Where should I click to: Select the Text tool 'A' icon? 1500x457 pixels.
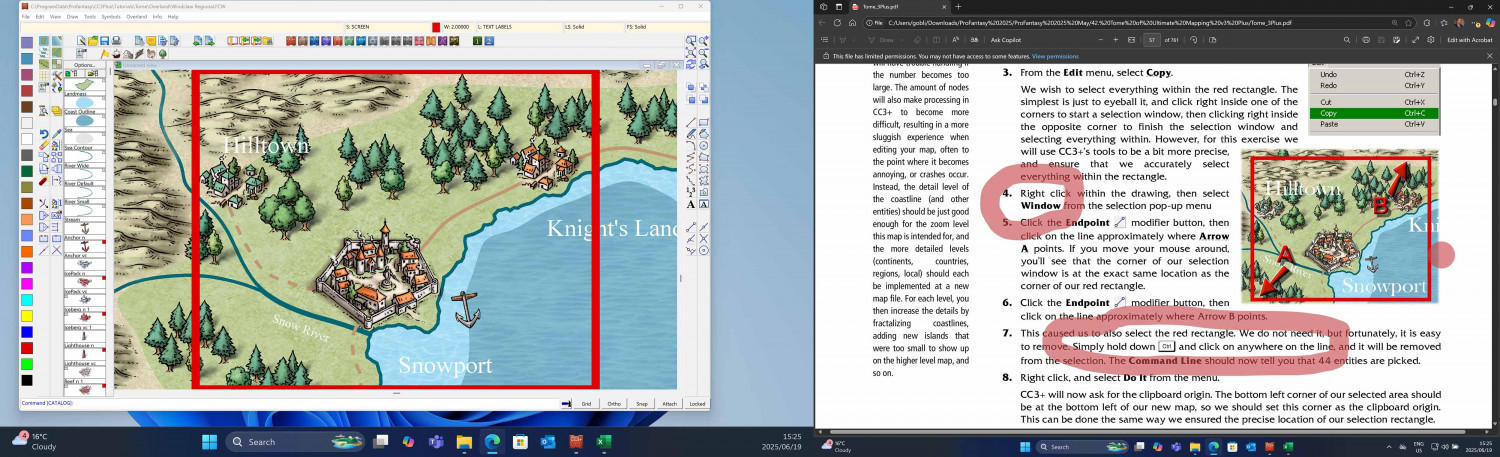click(x=691, y=204)
